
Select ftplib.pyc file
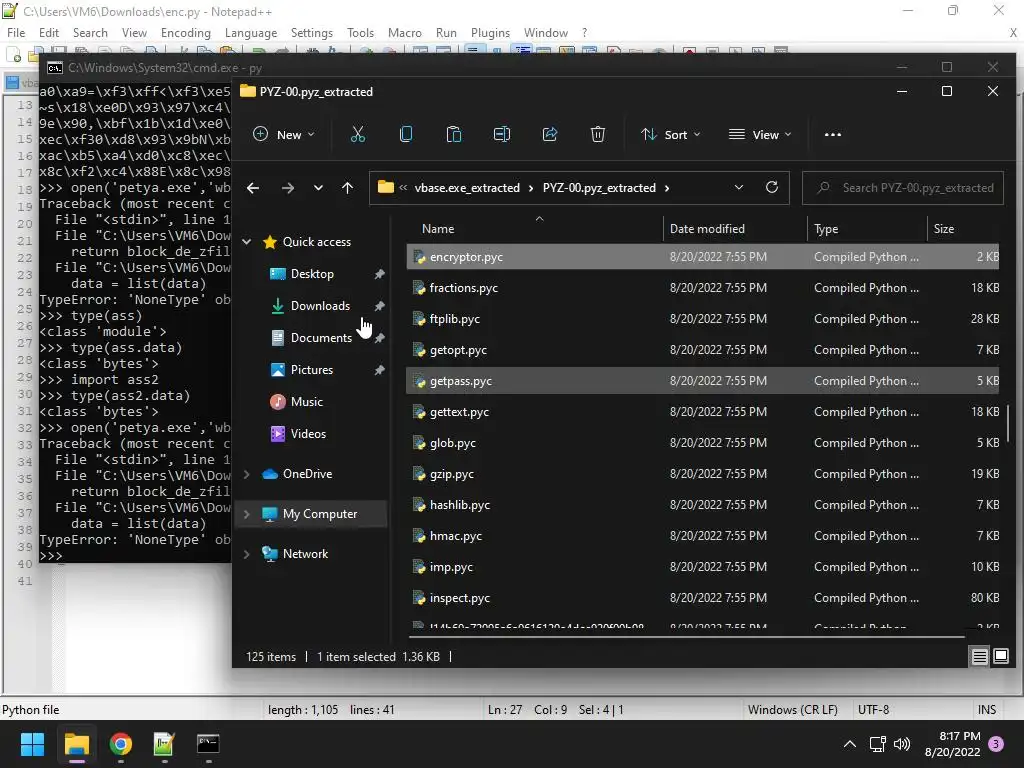[x=703, y=319]
